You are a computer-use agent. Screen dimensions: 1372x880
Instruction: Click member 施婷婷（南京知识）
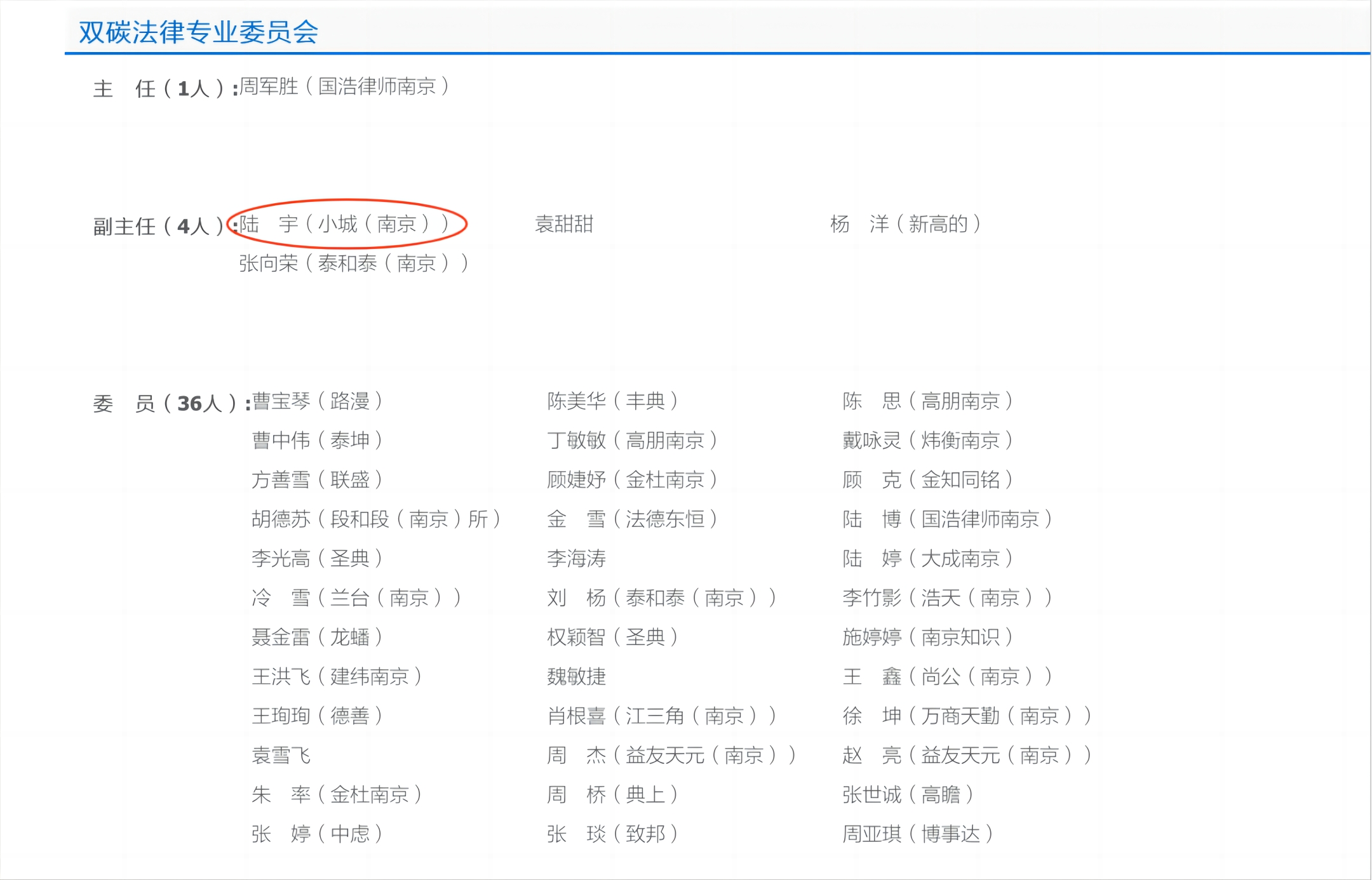(928, 637)
